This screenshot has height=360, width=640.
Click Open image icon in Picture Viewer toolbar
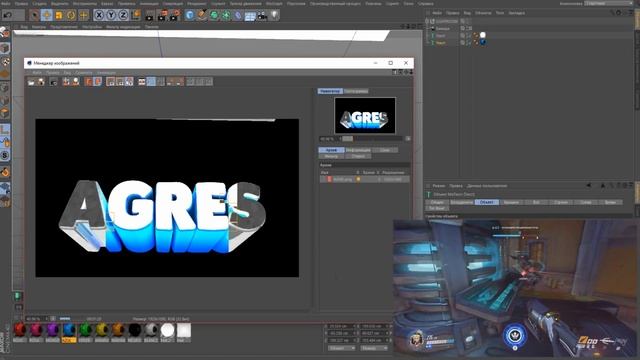click(31, 82)
